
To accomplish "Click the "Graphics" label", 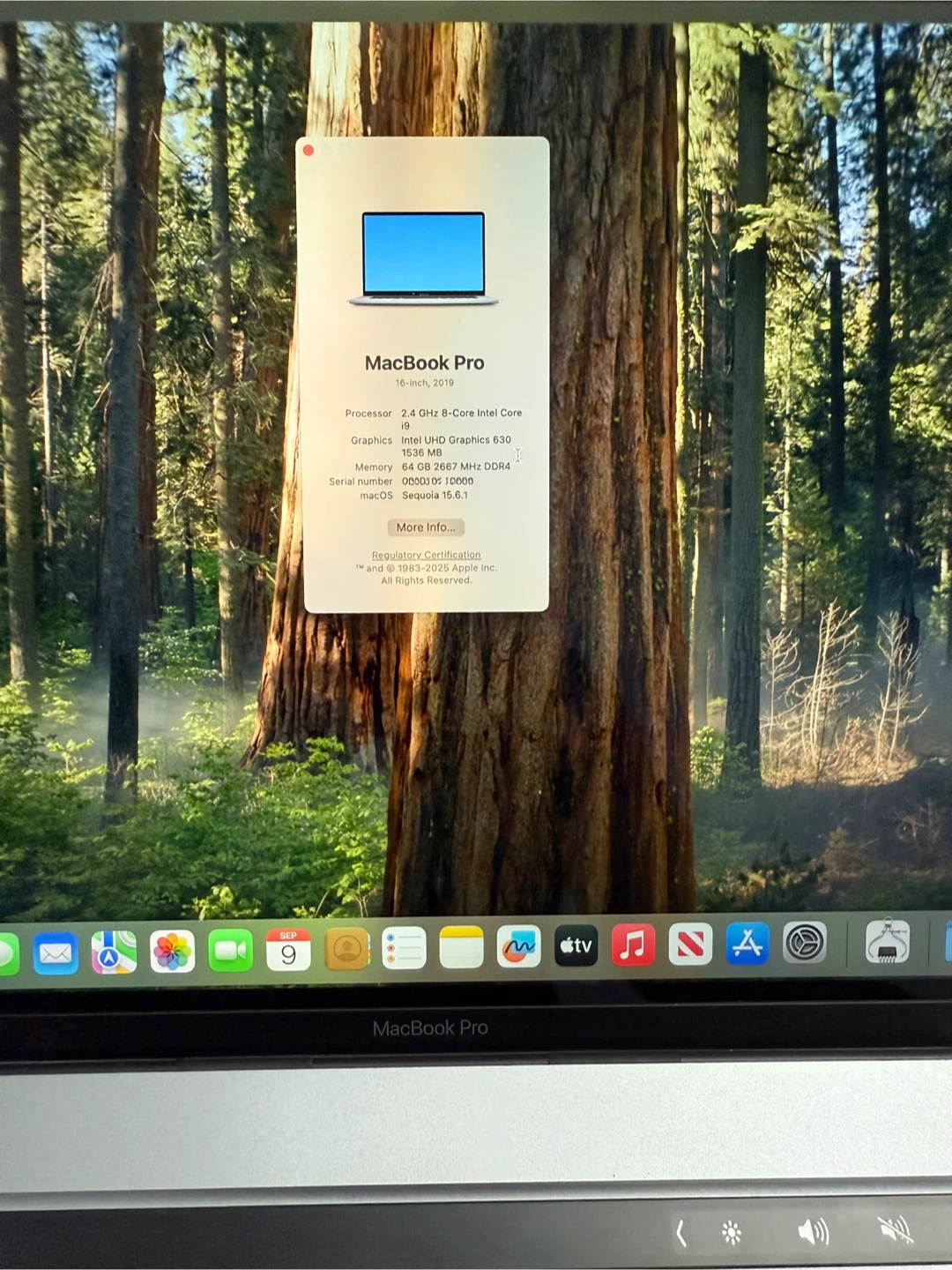I will point(371,441).
